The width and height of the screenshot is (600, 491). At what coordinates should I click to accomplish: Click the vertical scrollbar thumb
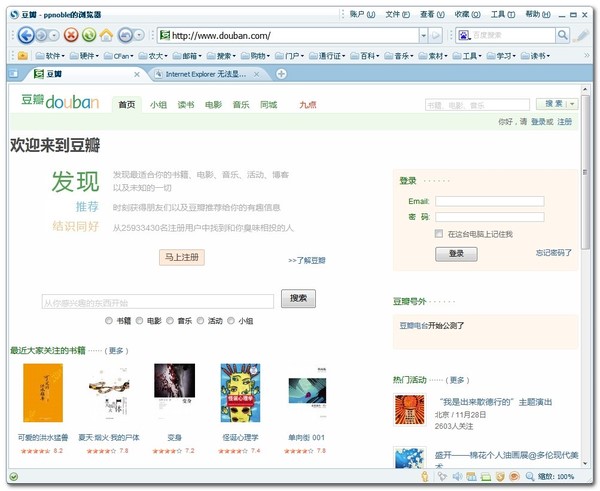click(585, 171)
